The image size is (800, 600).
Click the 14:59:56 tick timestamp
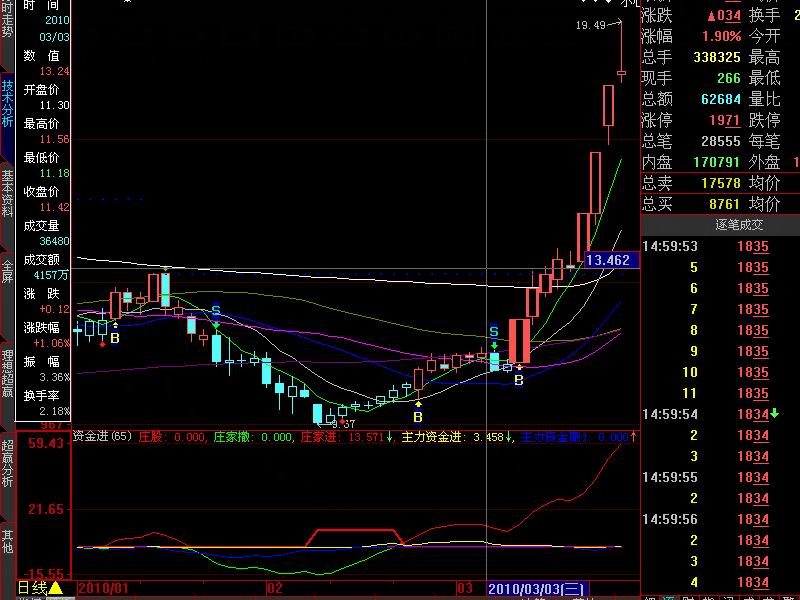click(670, 519)
